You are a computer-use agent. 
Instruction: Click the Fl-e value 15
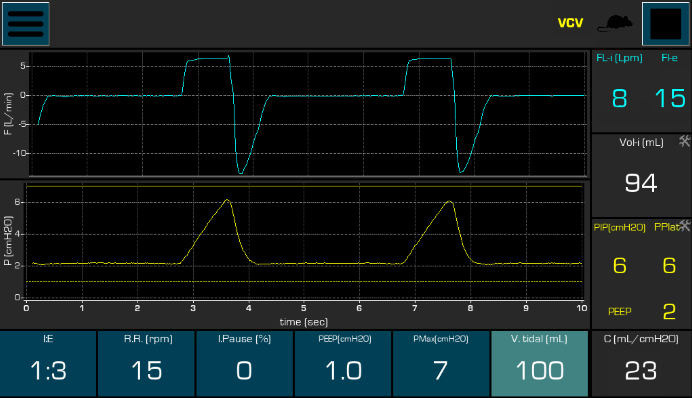coord(670,98)
